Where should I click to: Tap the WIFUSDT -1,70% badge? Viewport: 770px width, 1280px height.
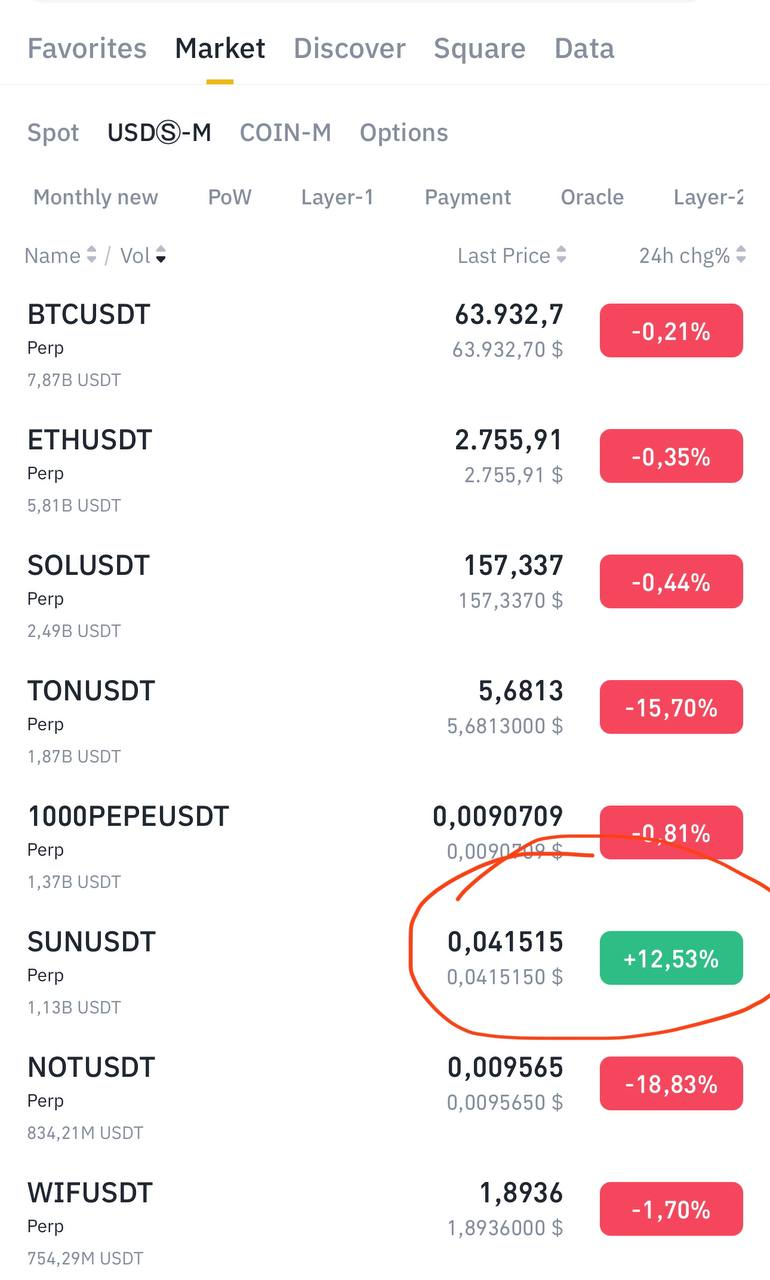coord(671,1210)
